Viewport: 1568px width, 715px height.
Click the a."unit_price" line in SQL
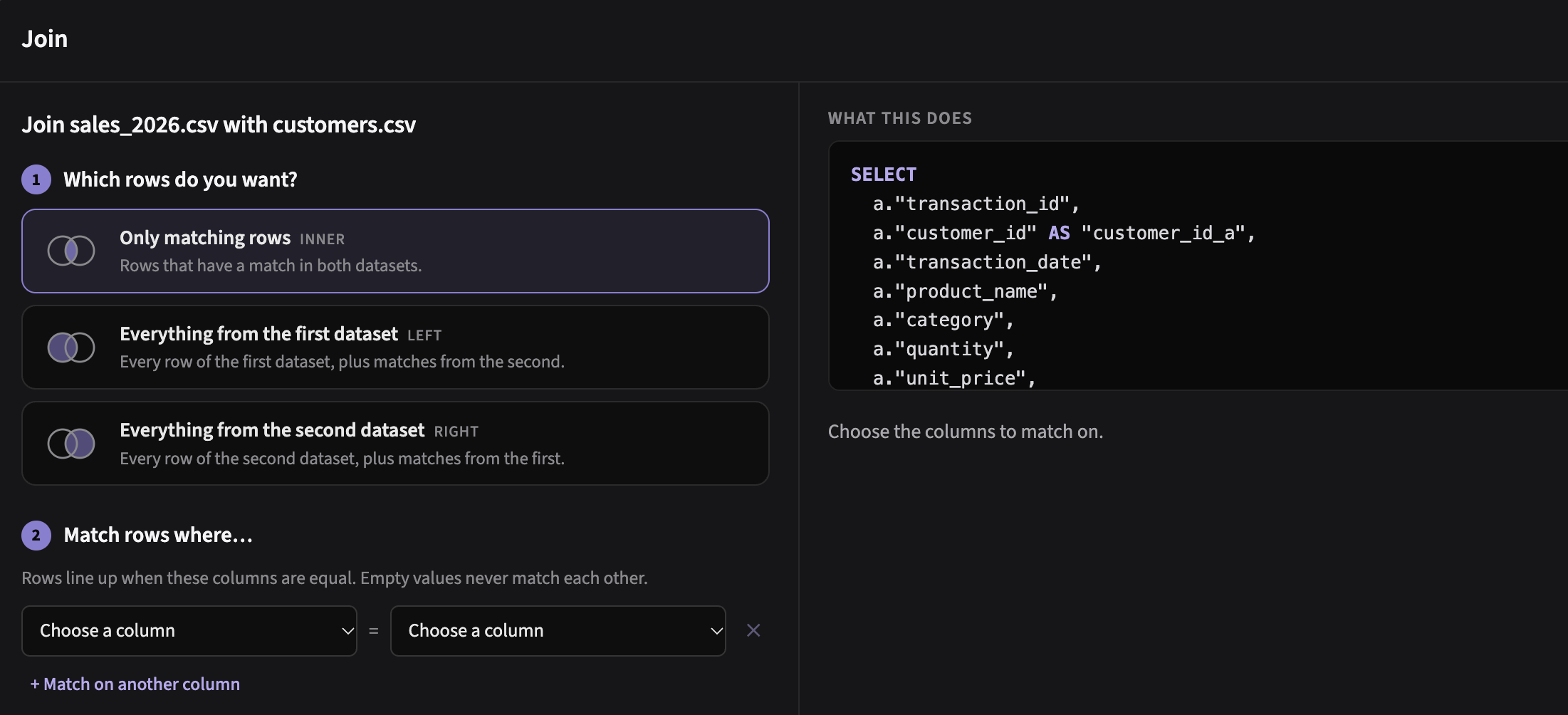[954, 379]
